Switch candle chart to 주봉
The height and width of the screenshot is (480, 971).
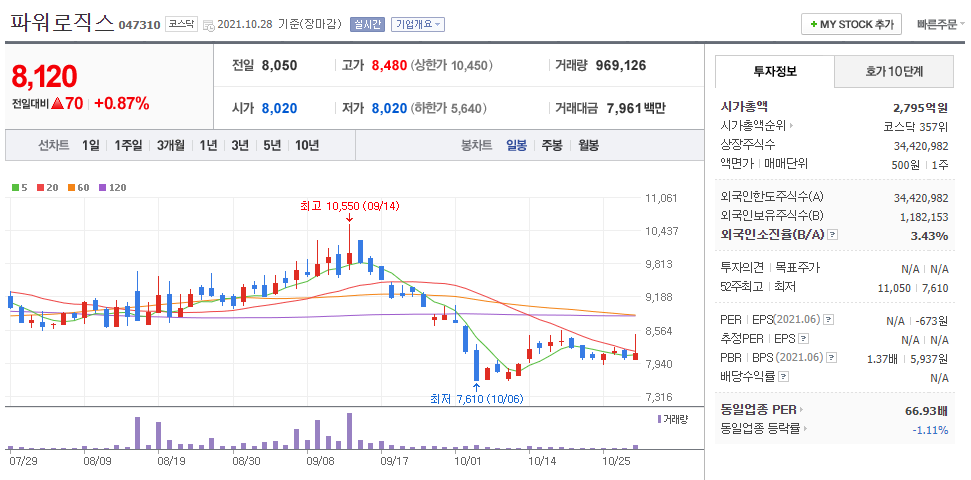point(552,146)
